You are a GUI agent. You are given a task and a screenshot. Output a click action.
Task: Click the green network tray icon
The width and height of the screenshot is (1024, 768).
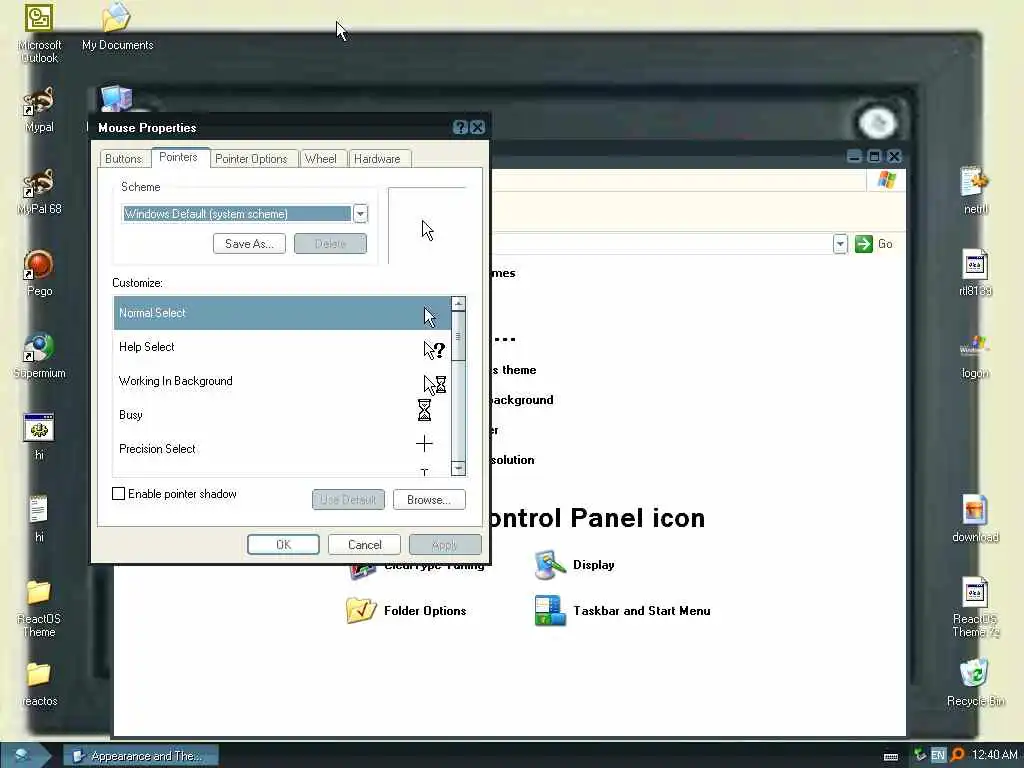click(x=920, y=755)
